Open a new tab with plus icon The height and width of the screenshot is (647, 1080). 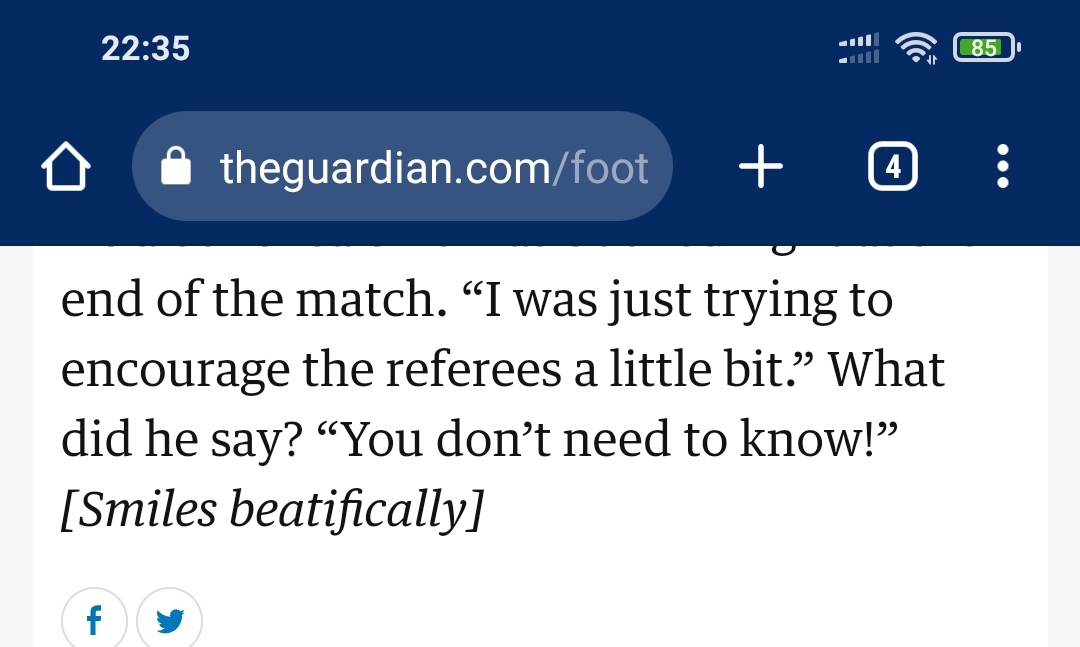[760, 166]
